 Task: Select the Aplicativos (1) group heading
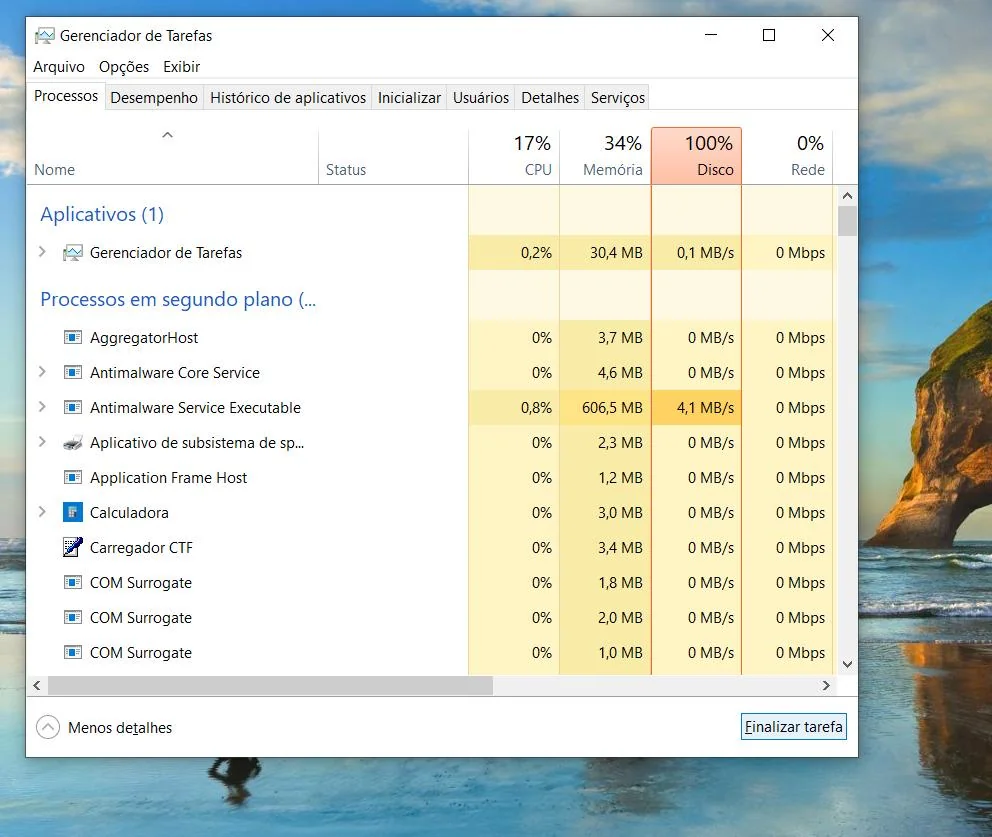tap(102, 214)
